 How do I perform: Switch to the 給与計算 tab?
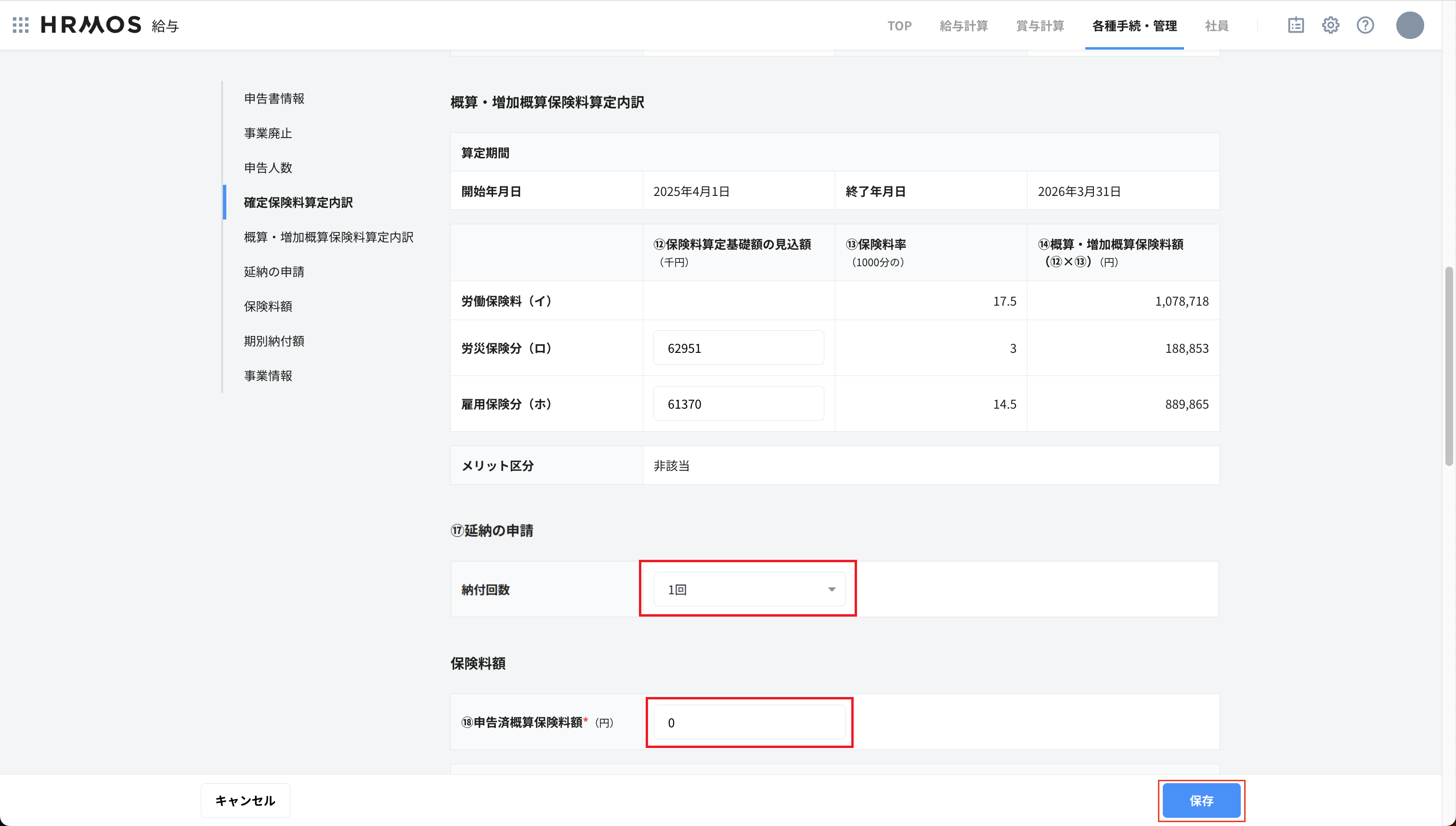pyautogui.click(x=963, y=26)
